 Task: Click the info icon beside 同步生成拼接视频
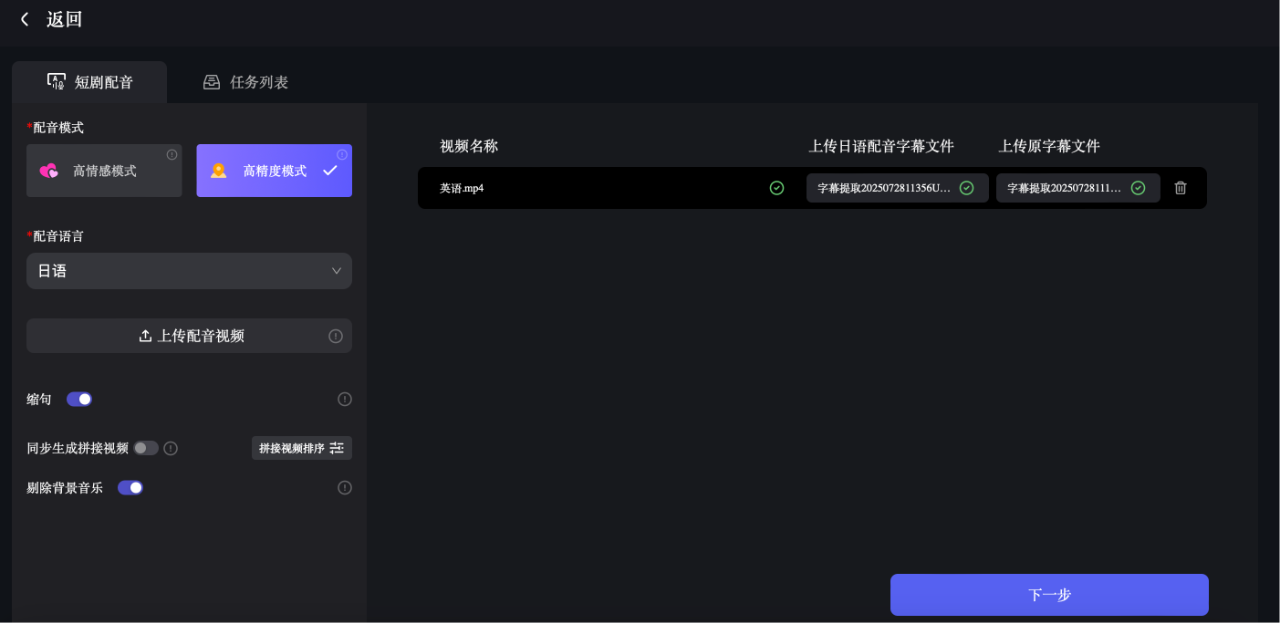(170, 448)
